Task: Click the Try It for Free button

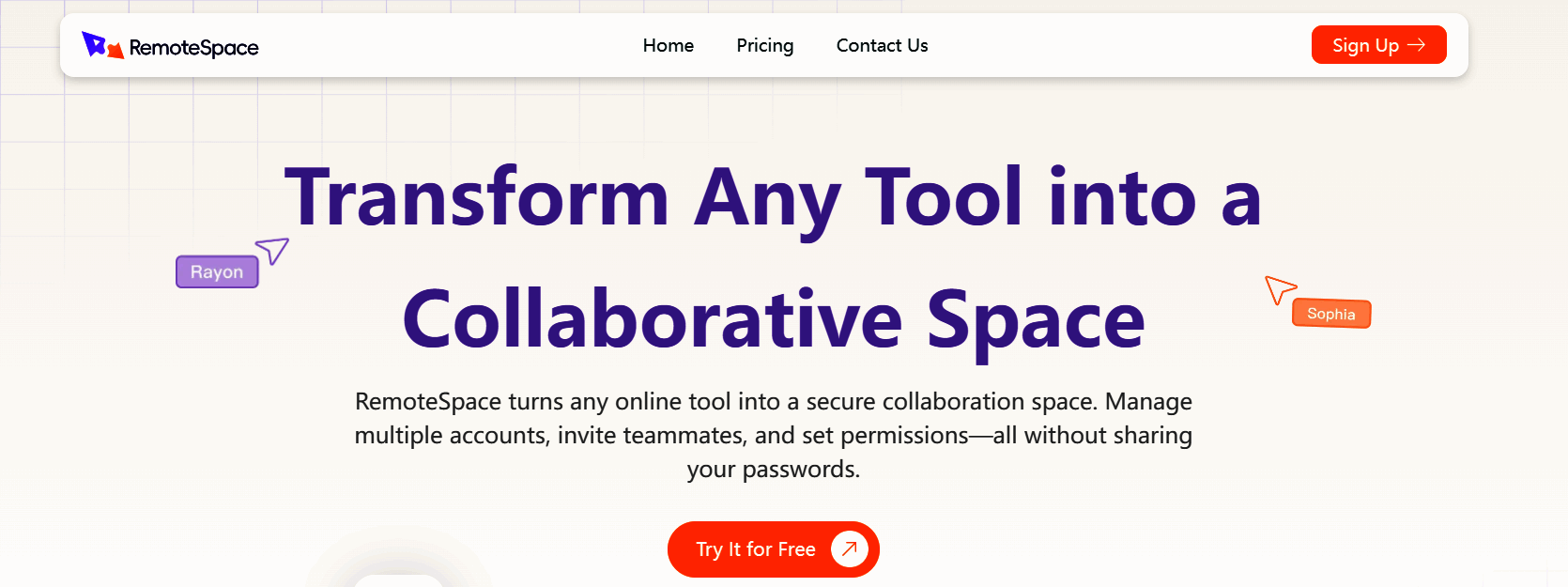Action: coord(774,549)
